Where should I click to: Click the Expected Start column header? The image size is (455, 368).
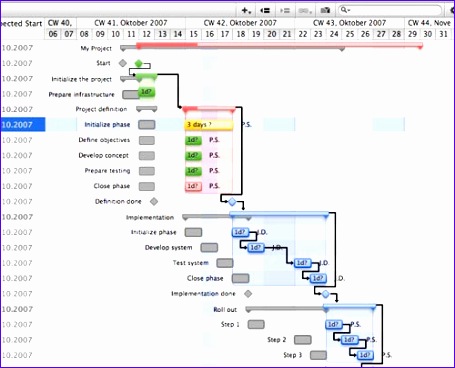tap(22, 24)
